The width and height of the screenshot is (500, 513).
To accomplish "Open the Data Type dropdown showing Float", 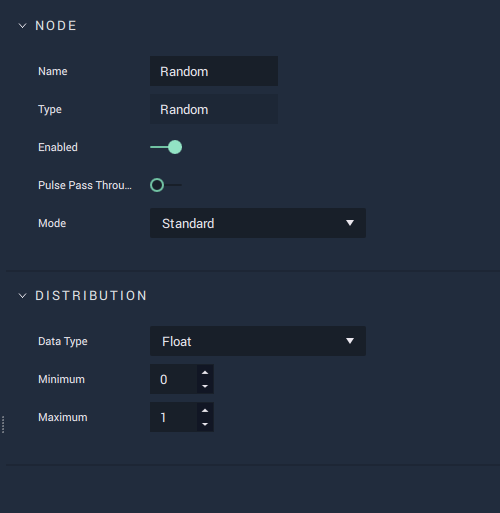I will click(258, 341).
